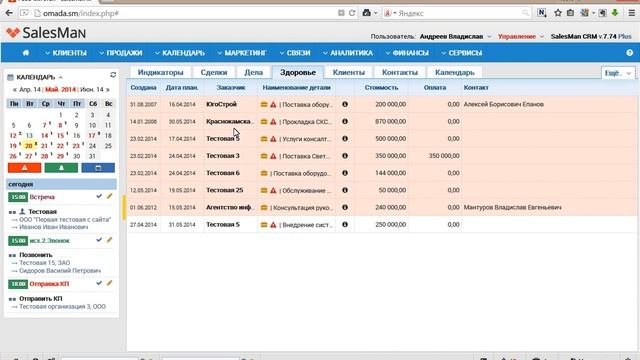This screenshot has height=360, width=640.
Task: Mark the Встреча task as done
Action: click(99, 196)
